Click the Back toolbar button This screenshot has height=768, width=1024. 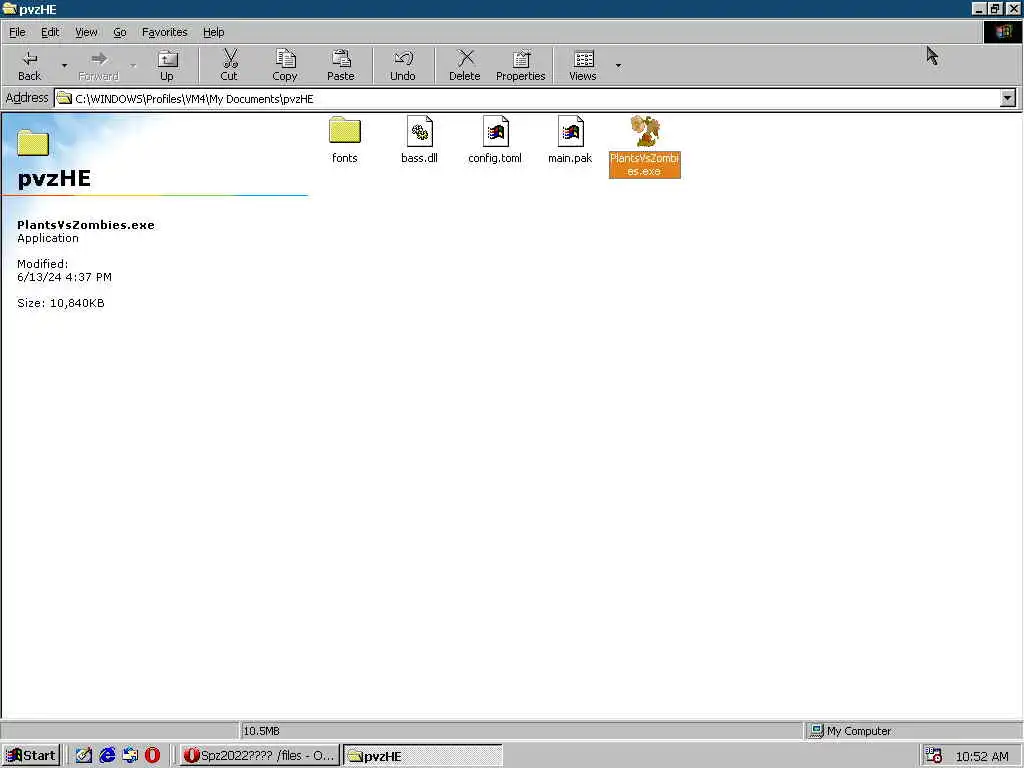click(x=29, y=65)
